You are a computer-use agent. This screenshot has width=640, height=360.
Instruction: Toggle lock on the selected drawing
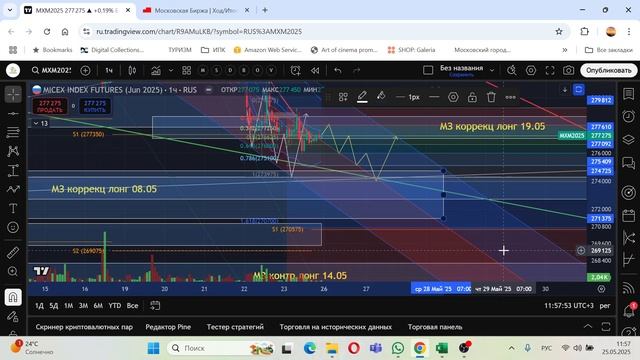pos(472,97)
